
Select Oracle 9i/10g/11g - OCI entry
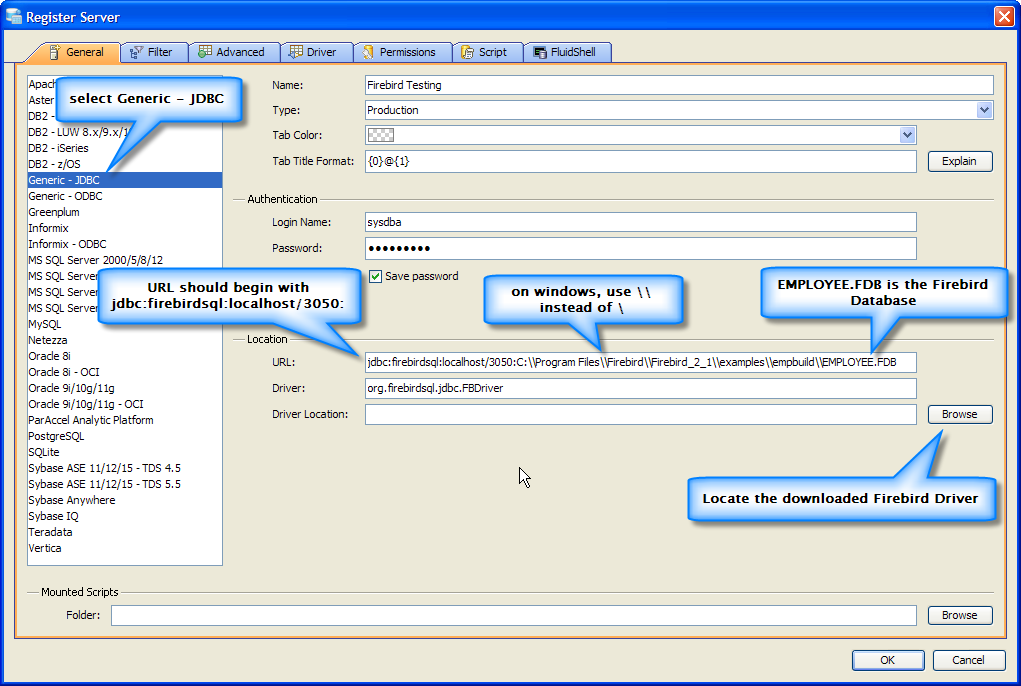pyautogui.click(x=125, y=404)
